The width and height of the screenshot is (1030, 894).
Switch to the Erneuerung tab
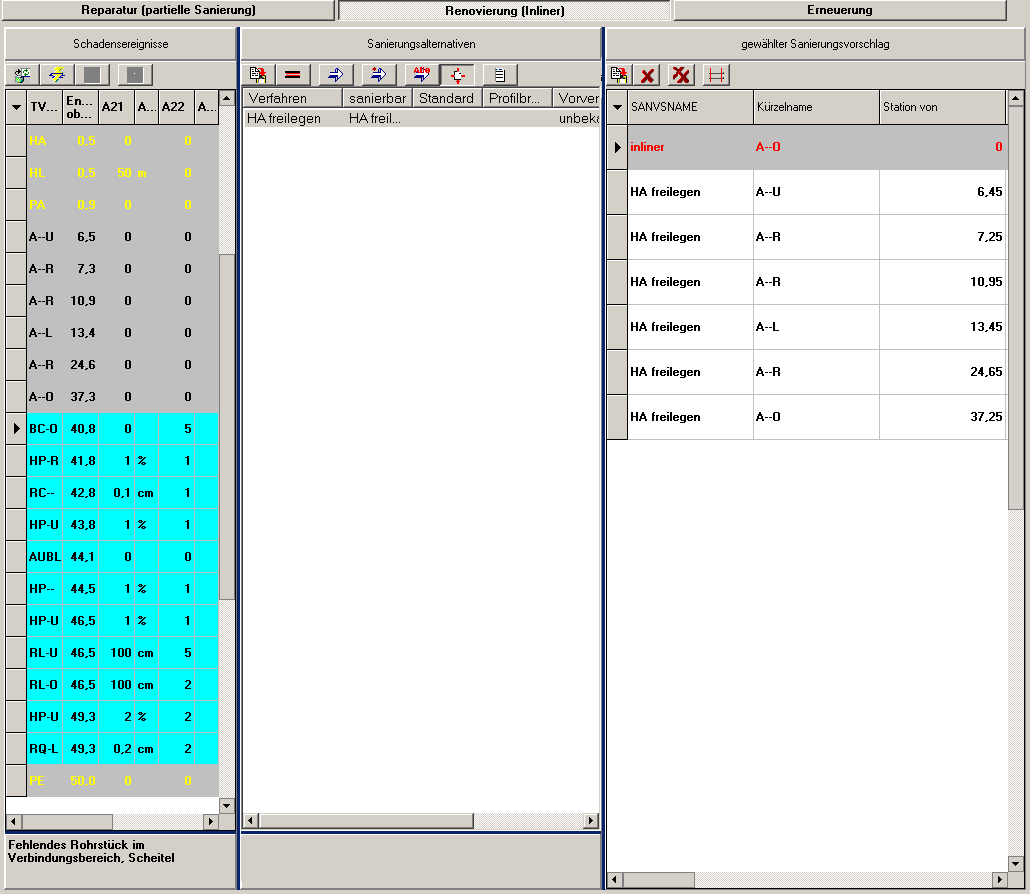pyautogui.click(x=839, y=10)
